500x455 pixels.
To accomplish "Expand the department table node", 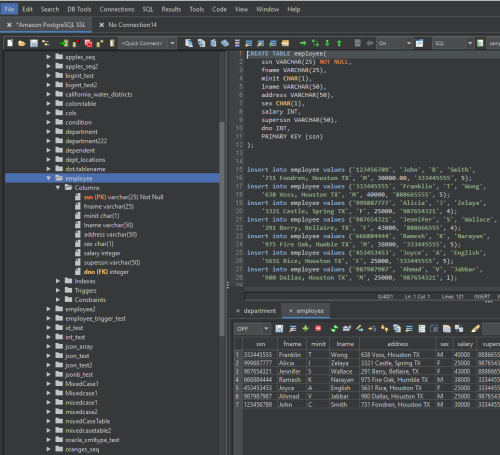I will pyautogui.click(x=49, y=132).
